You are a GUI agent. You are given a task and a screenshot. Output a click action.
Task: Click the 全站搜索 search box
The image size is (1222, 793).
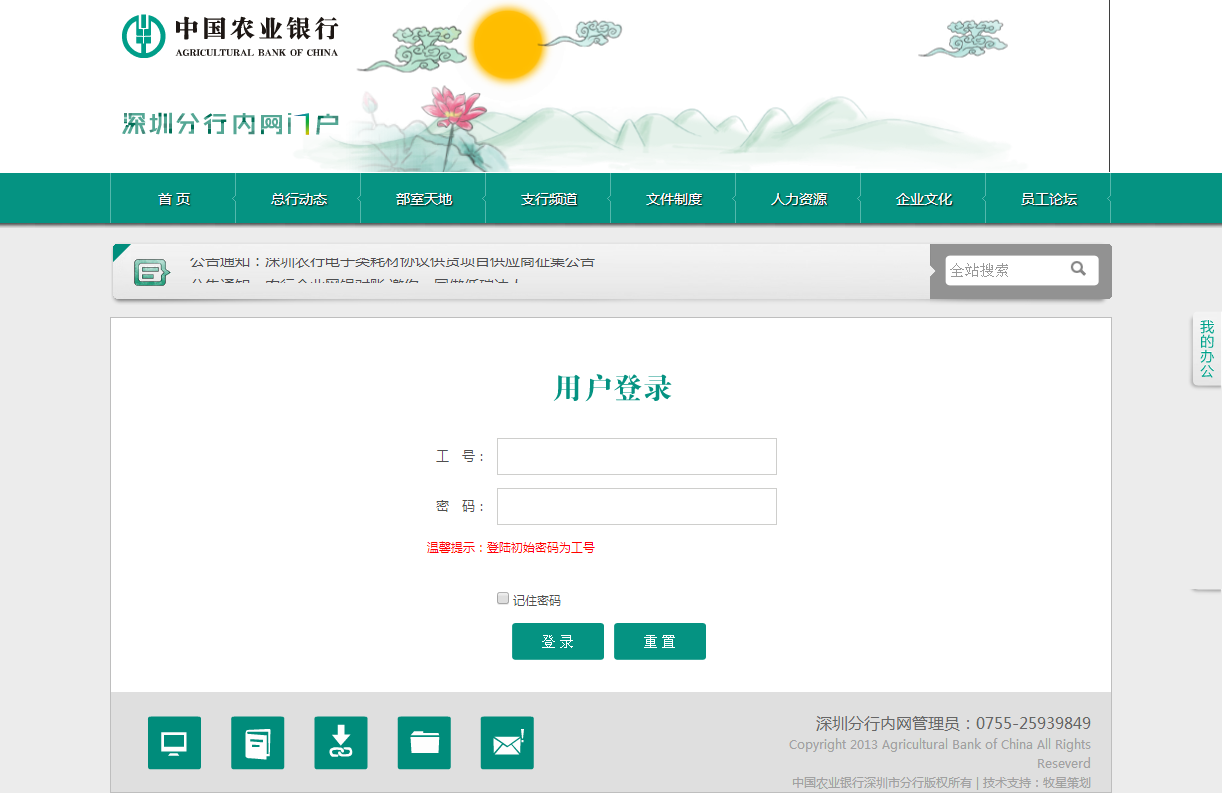pos(1003,270)
